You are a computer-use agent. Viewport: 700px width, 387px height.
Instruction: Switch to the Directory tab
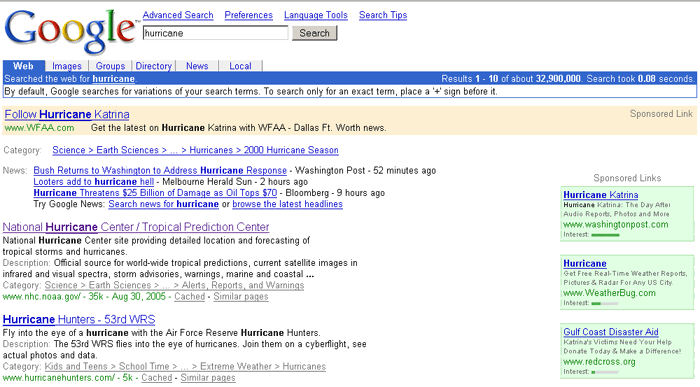pyautogui.click(x=154, y=66)
